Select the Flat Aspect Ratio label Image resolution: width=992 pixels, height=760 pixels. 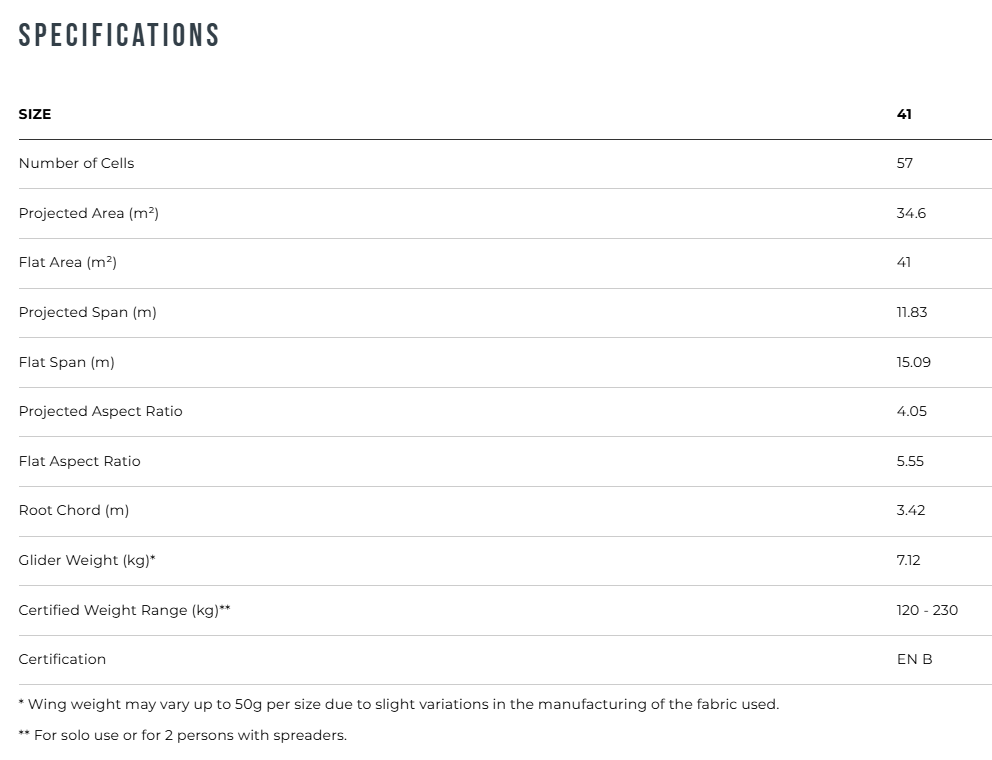(79, 461)
